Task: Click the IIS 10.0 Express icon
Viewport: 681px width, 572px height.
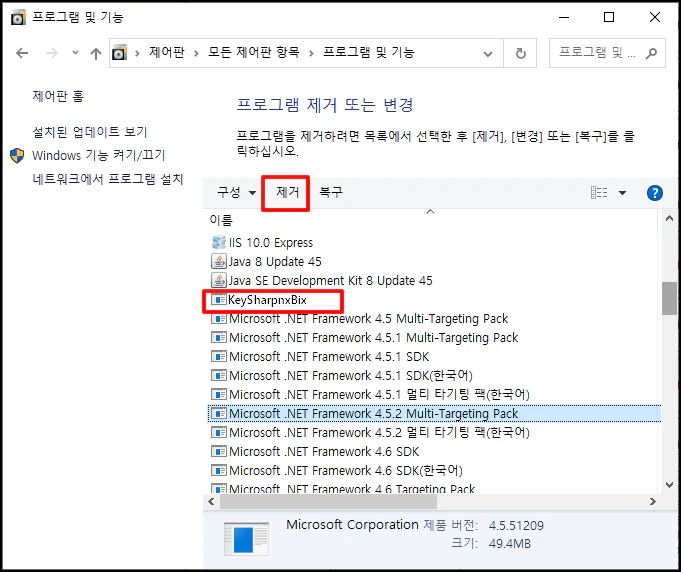Action: click(218, 242)
